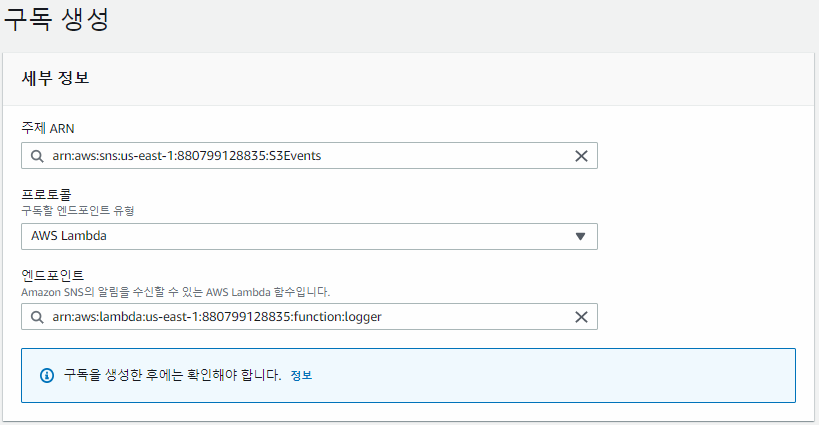The image size is (819, 425).
Task: Focus the endpoint function:logger input
Action: point(309,316)
